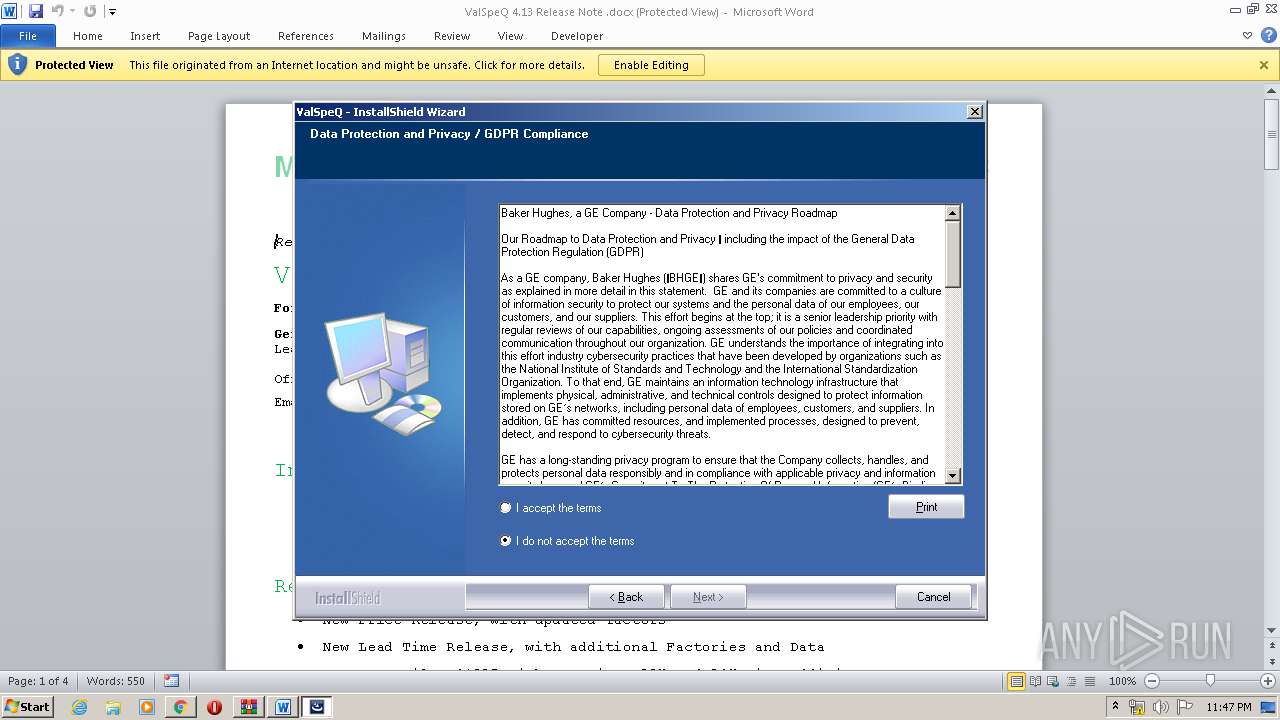Switch to Web Layout view icon
Viewport: 1280px width, 720px height.
coord(1052,681)
